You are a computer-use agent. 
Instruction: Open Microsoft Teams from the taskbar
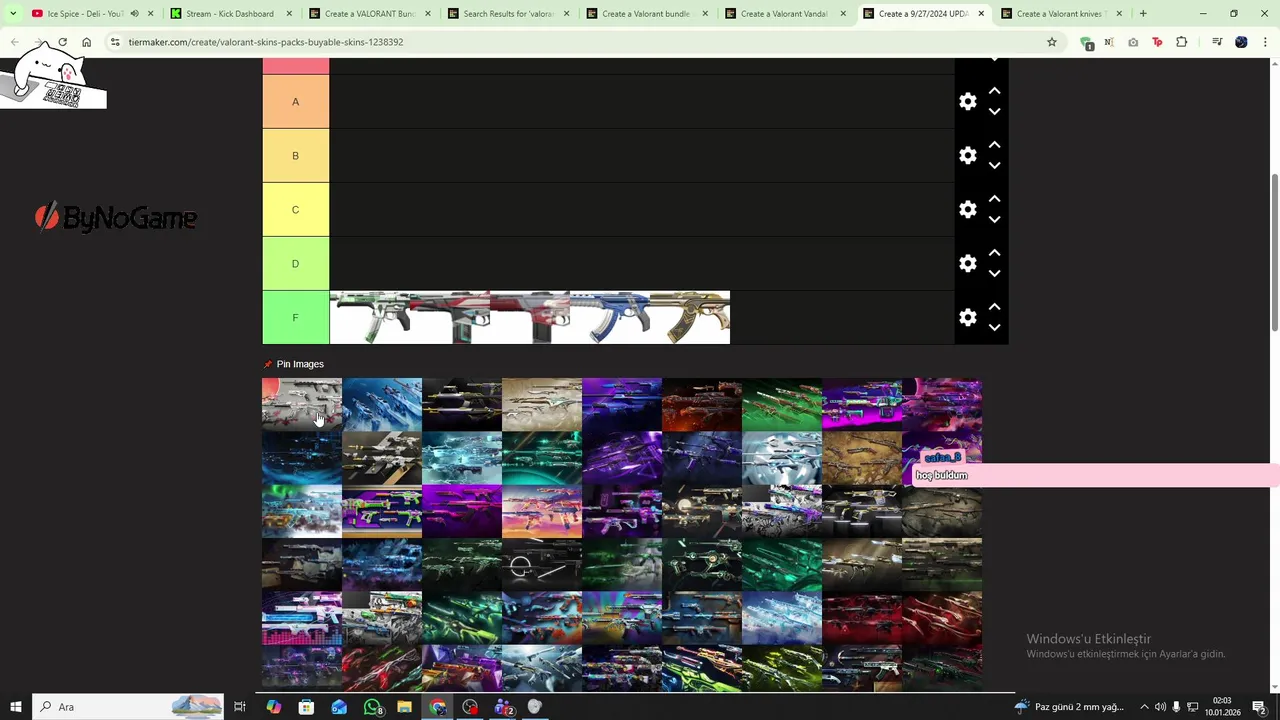503,707
